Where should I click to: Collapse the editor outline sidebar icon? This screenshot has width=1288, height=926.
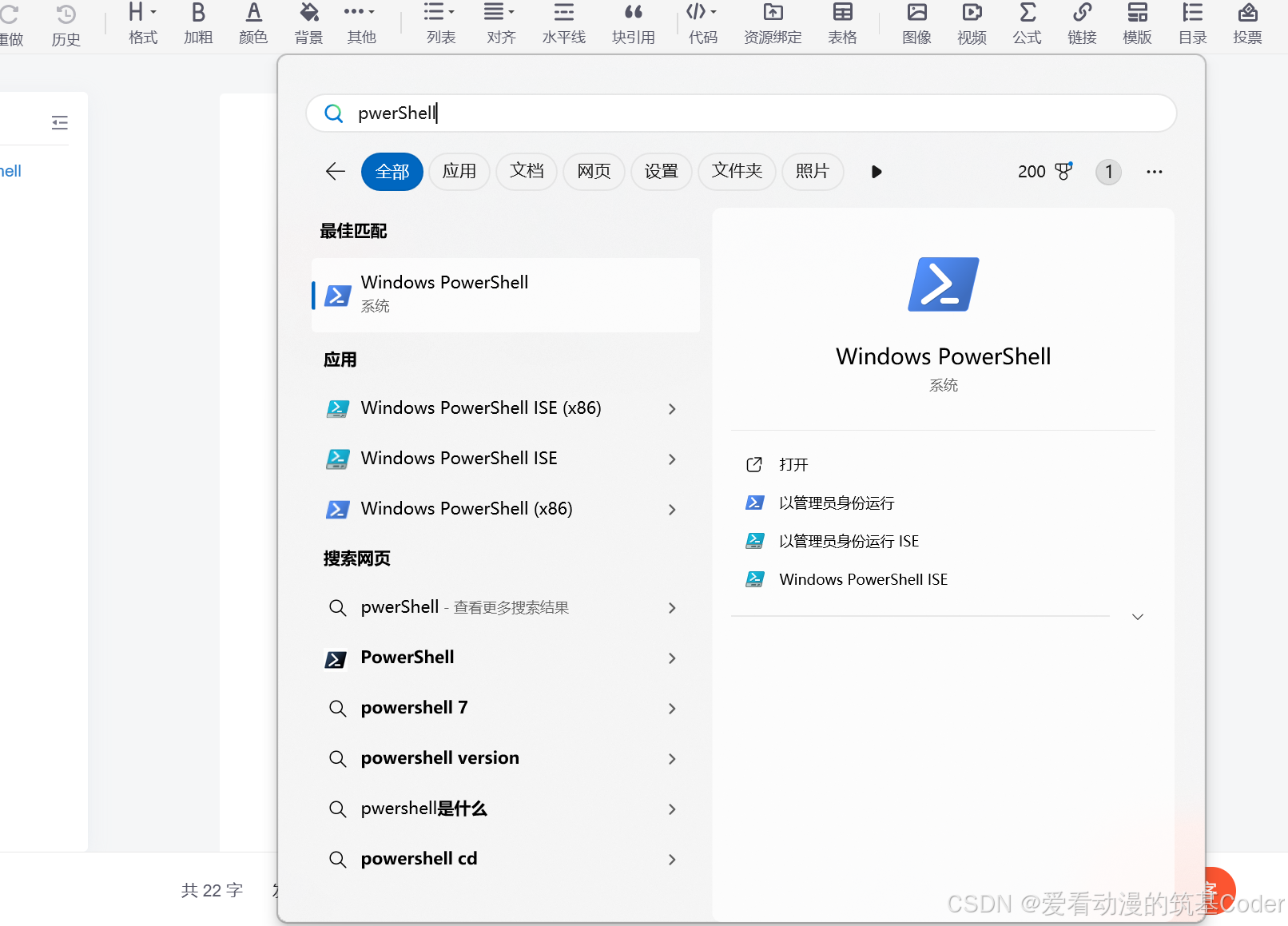(x=60, y=122)
